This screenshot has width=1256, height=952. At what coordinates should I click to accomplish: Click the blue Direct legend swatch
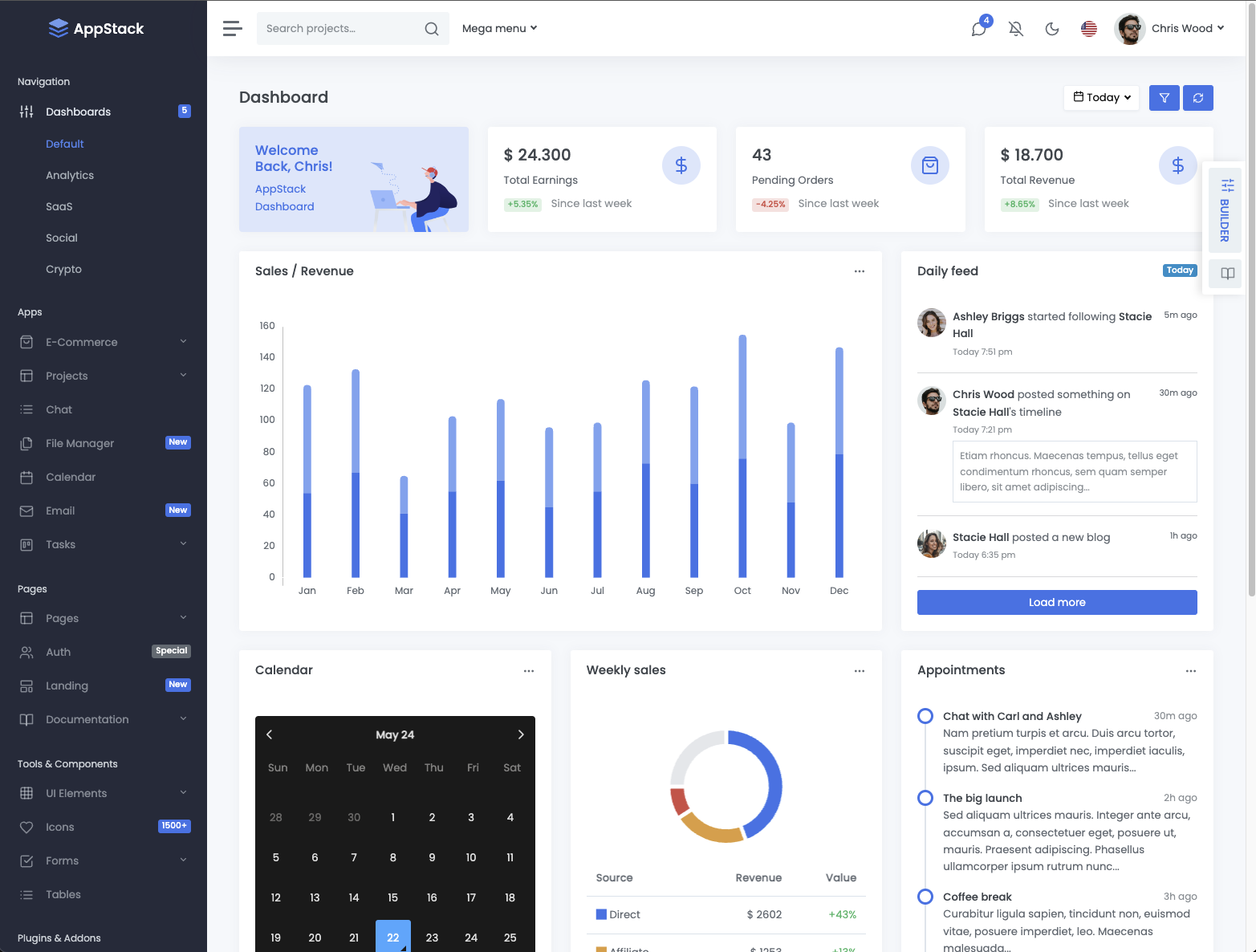[601, 914]
